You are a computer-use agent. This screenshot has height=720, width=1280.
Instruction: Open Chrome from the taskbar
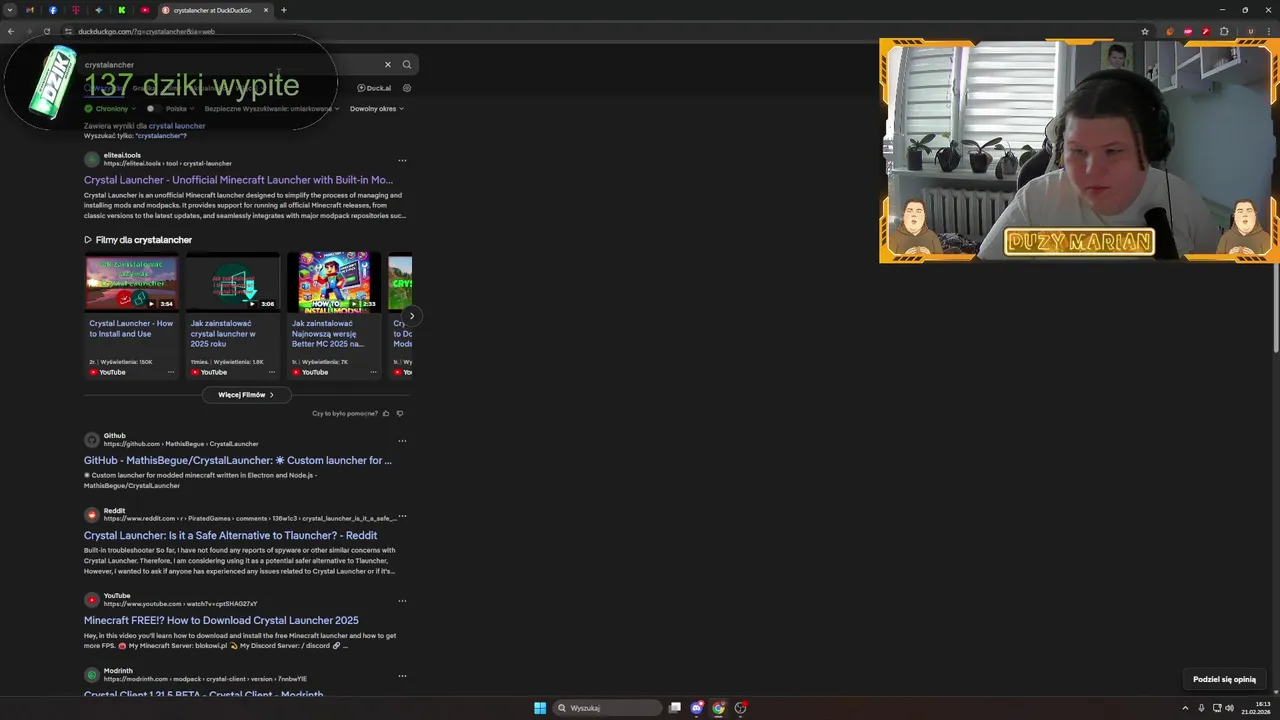pos(718,708)
